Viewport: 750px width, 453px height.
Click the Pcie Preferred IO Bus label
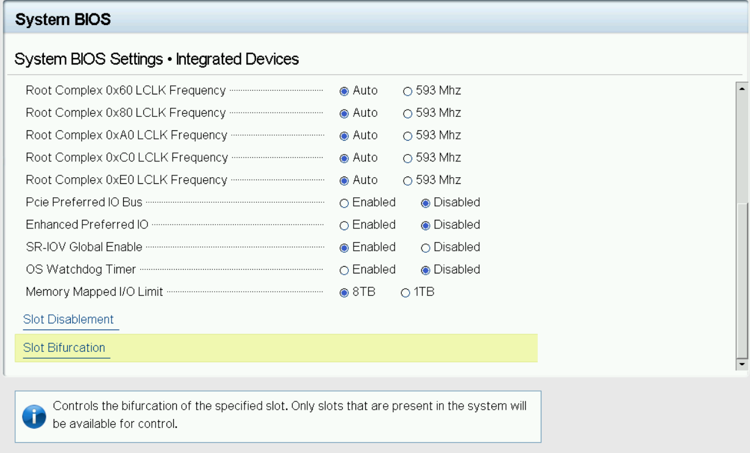[84, 202]
